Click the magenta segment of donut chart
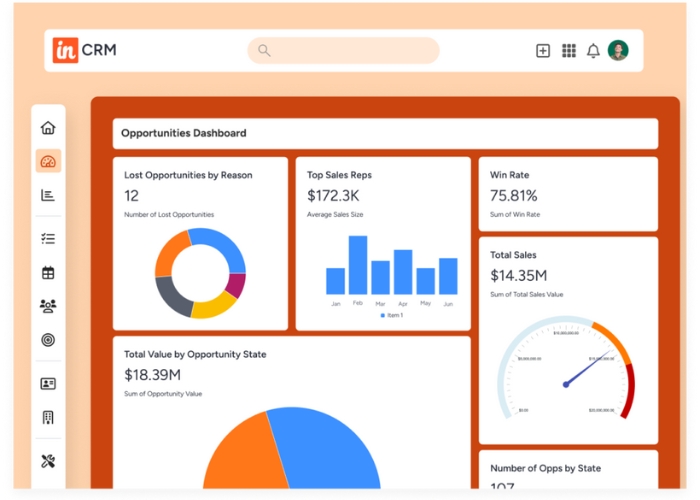 pos(236,284)
